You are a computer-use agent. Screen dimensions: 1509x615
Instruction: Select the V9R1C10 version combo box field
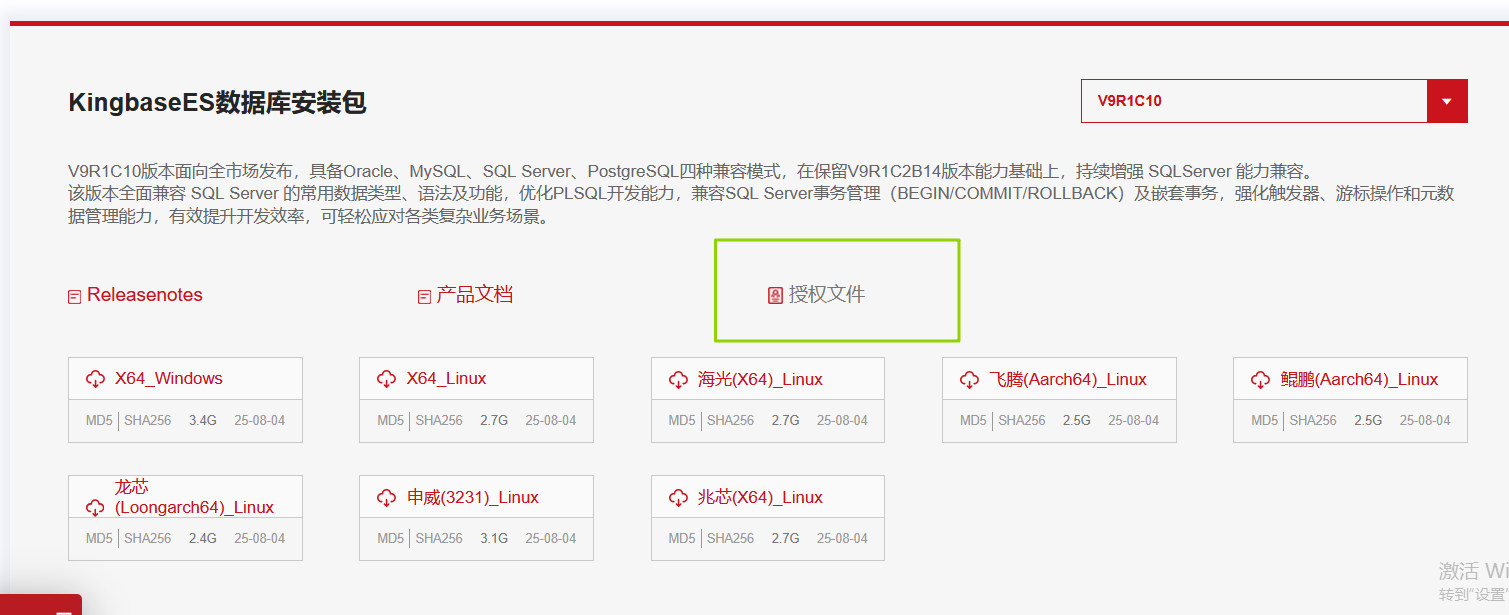click(x=1274, y=101)
